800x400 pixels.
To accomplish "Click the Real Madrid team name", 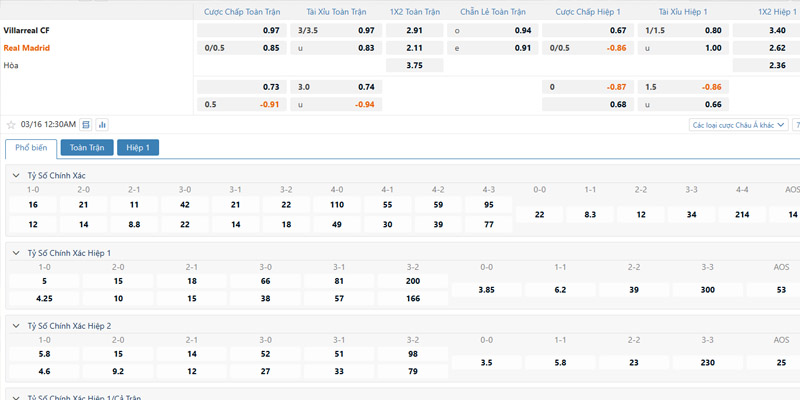I will point(27,48).
